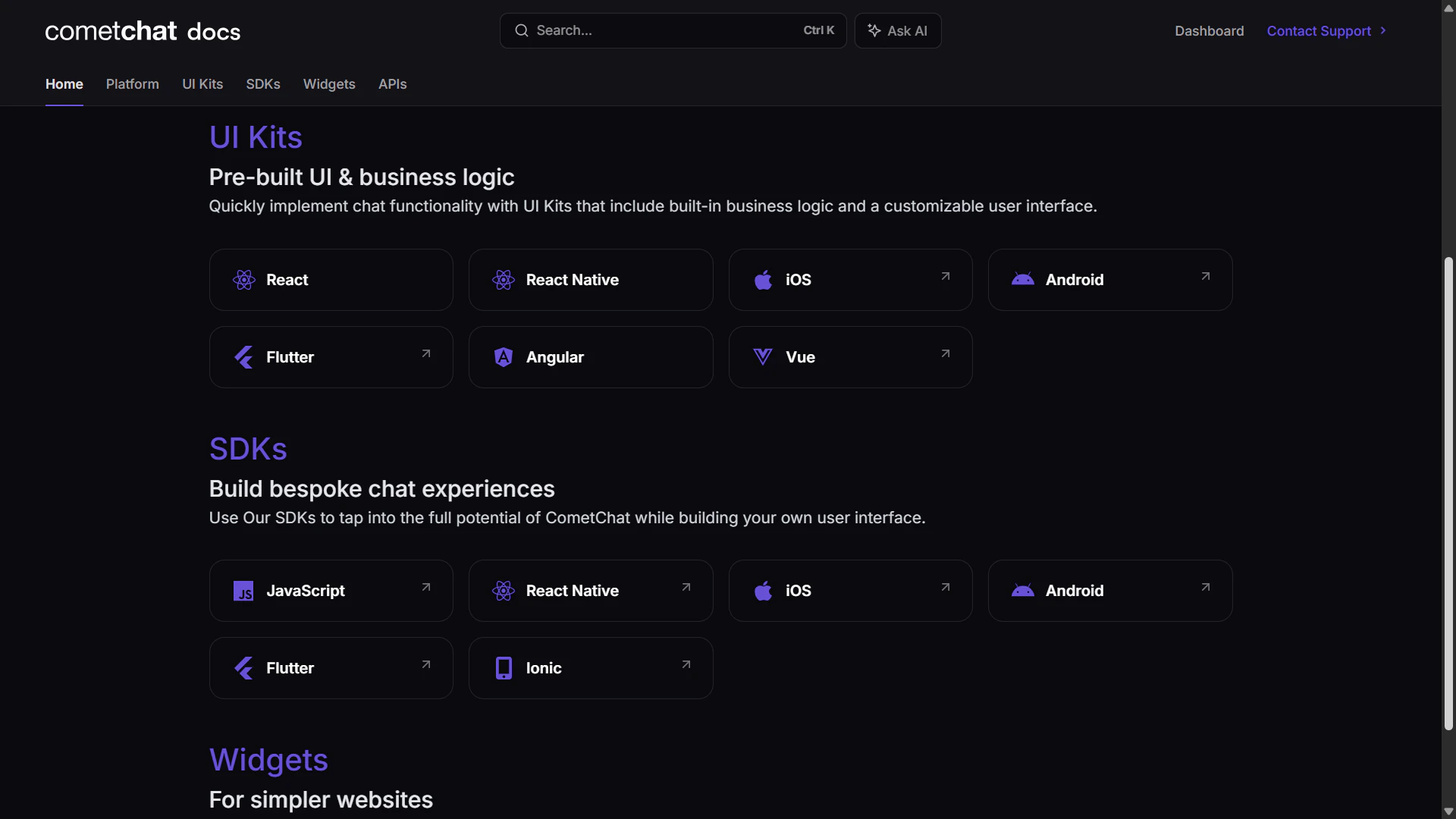Screen dimensions: 1456x819
Task: Click the chevron next to Contact Support
Action: click(x=1383, y=31)
